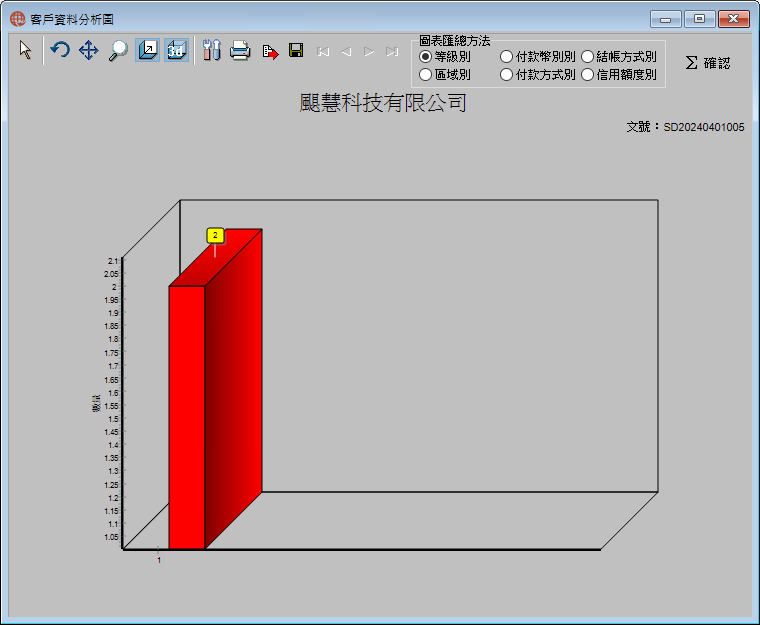Viewport: 760px width, 625px height.
Task: Select the 區域別 radio option
Action: tap(445, 75)
